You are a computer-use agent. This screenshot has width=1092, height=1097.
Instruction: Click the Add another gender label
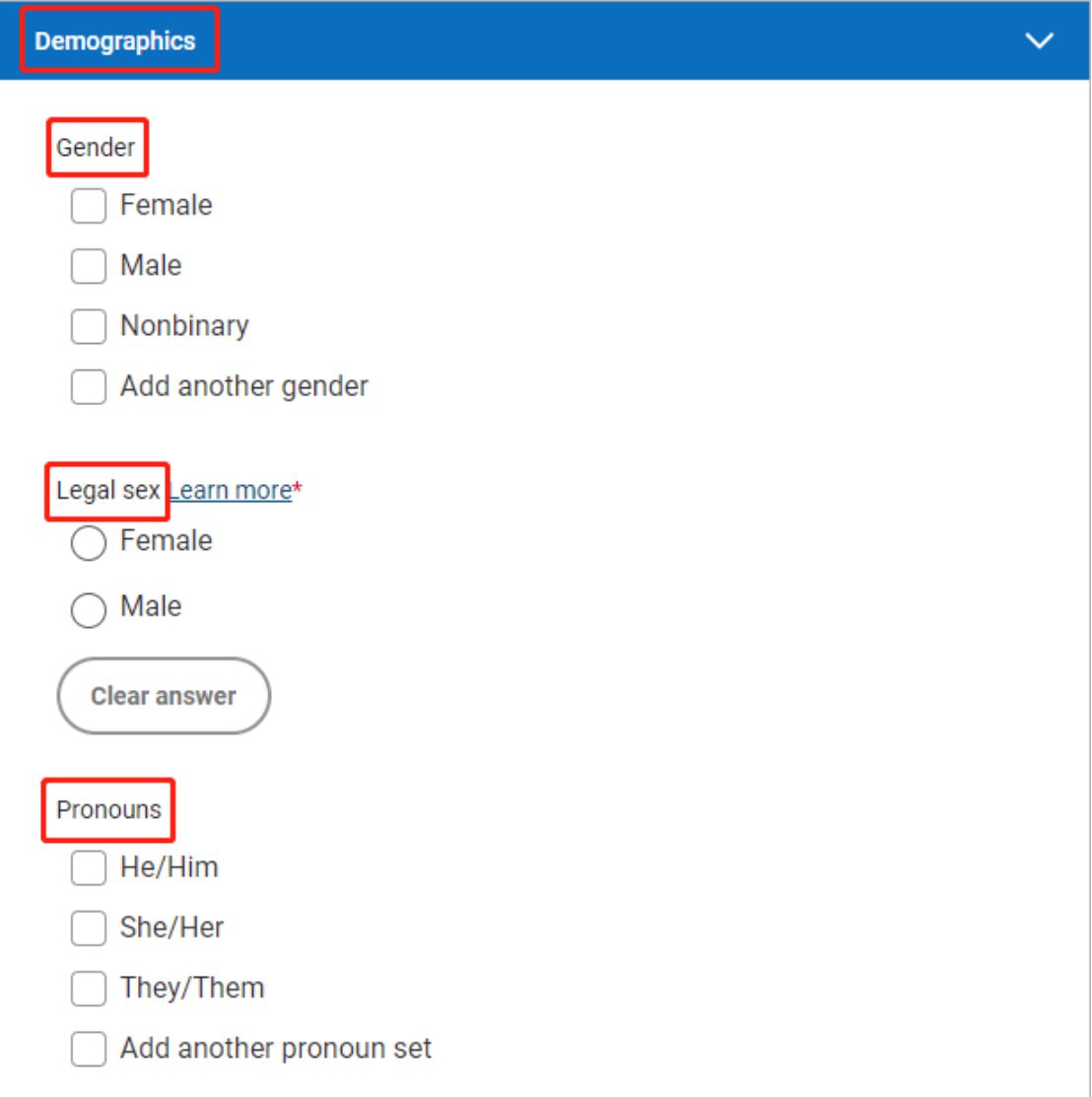[243, 386]
